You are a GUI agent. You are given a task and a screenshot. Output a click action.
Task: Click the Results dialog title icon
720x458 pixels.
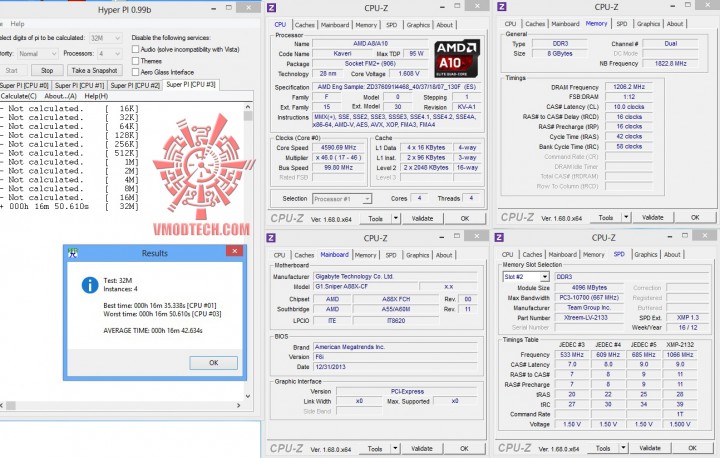[x=73, y=253]
